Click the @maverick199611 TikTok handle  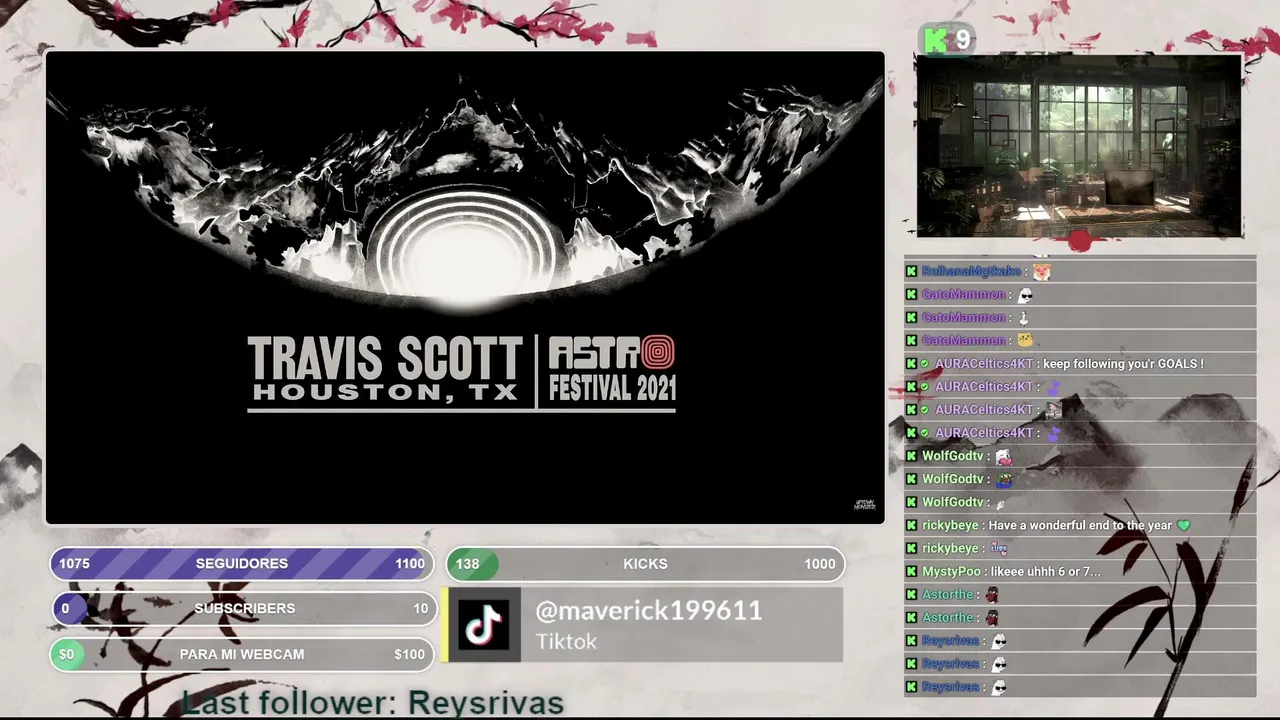[x=649, y=611]
